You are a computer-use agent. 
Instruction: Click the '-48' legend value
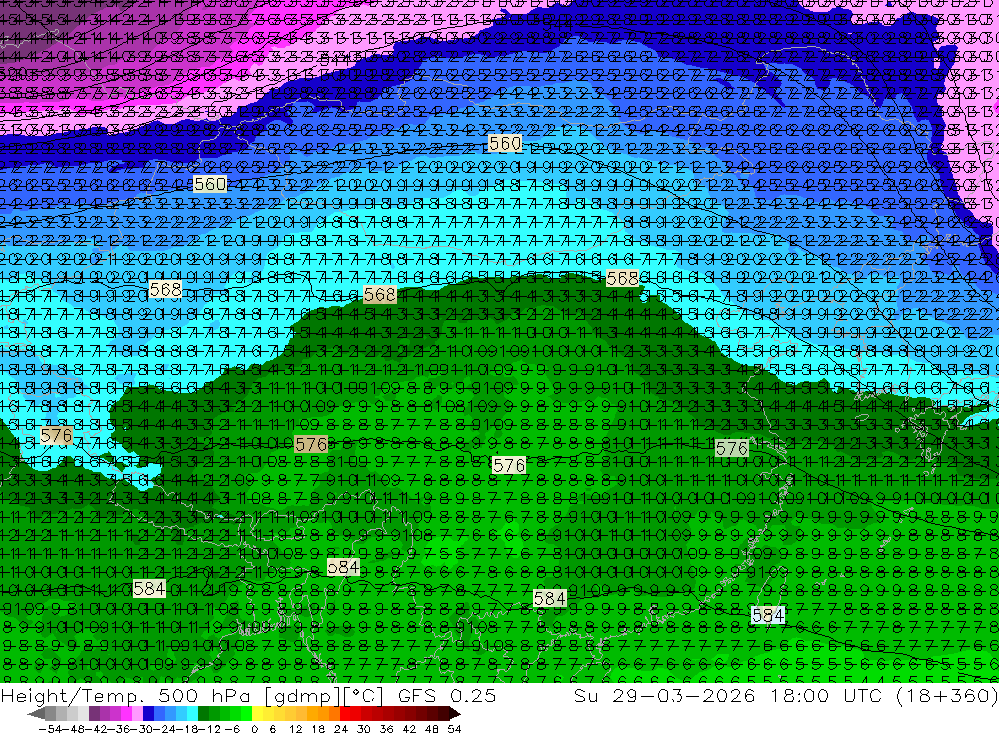click(74, 729)
